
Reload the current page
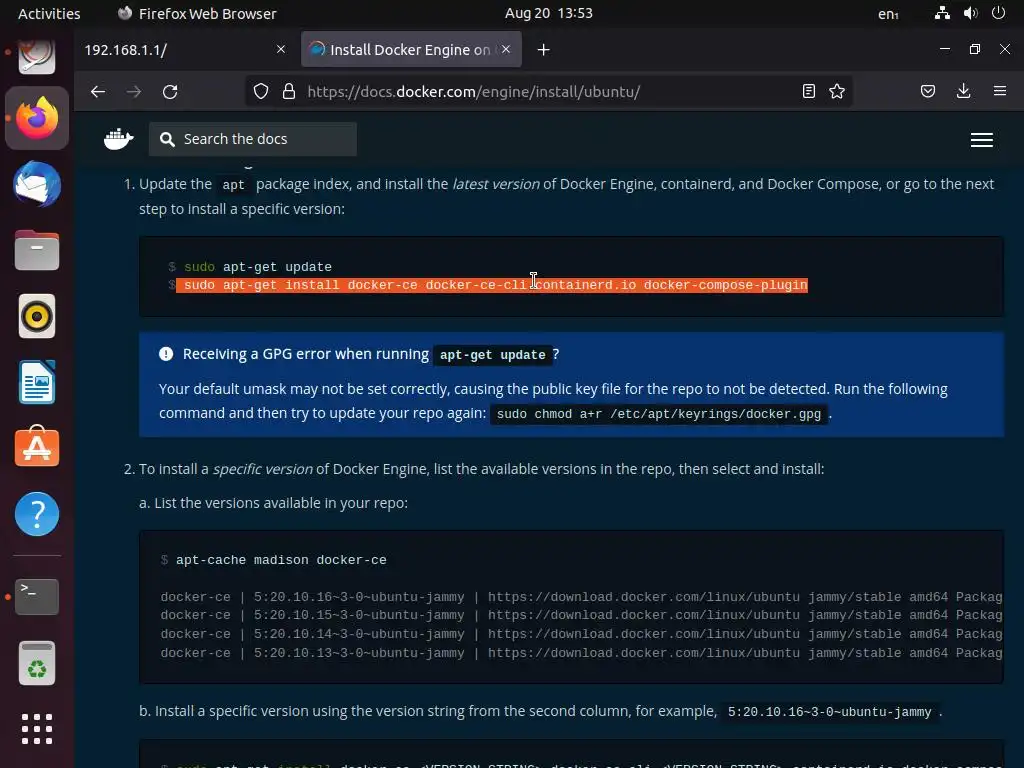pos(170,91)
